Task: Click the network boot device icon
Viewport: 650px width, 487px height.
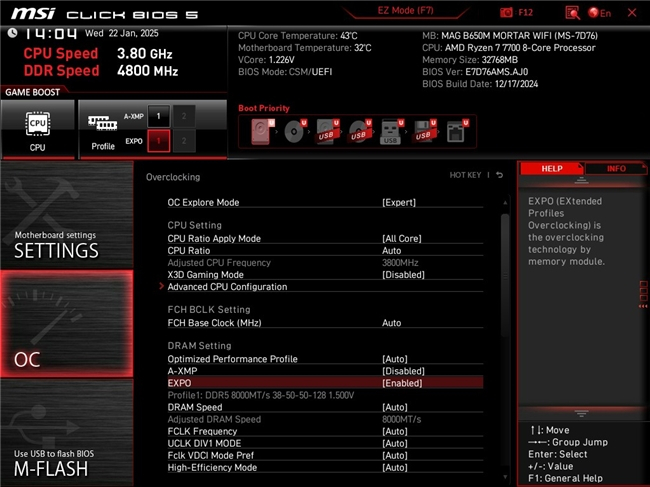Action: click(454, 131)
